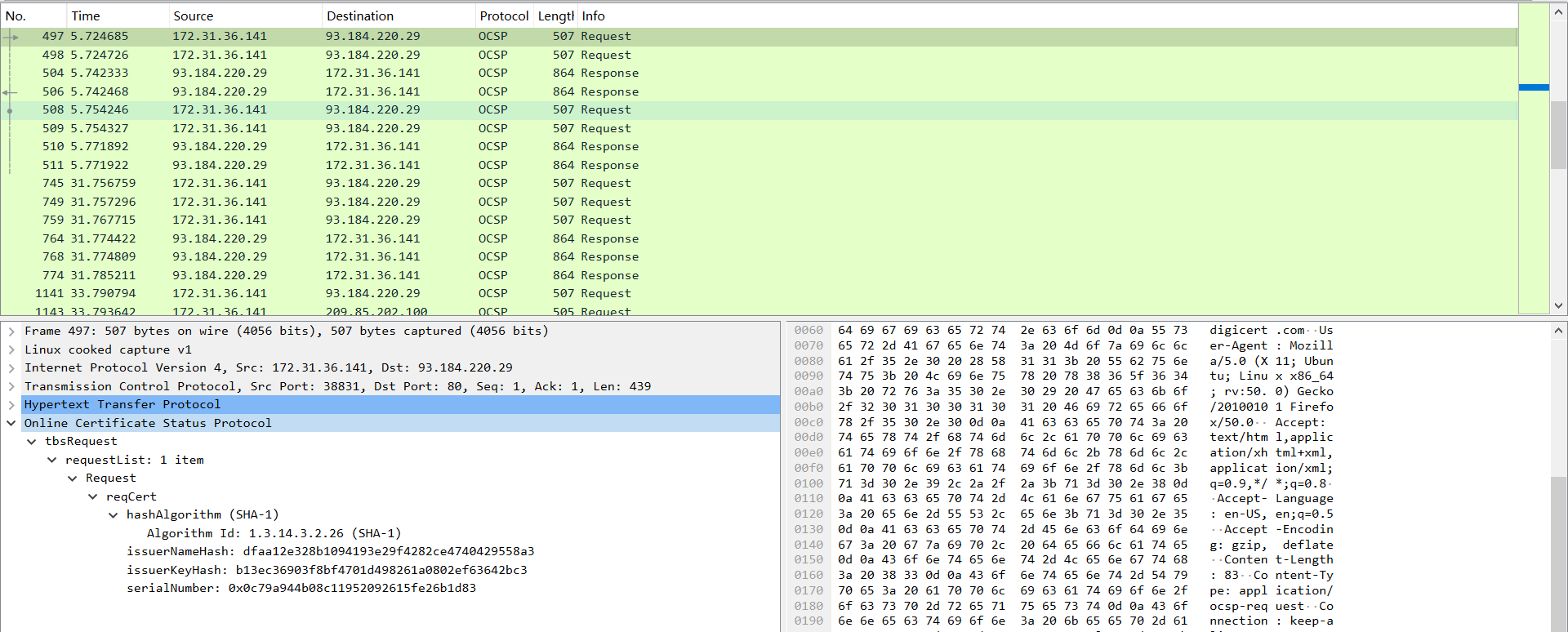
Task: Select packet 768 at time 31.774809
Action: tap(759, 256)
